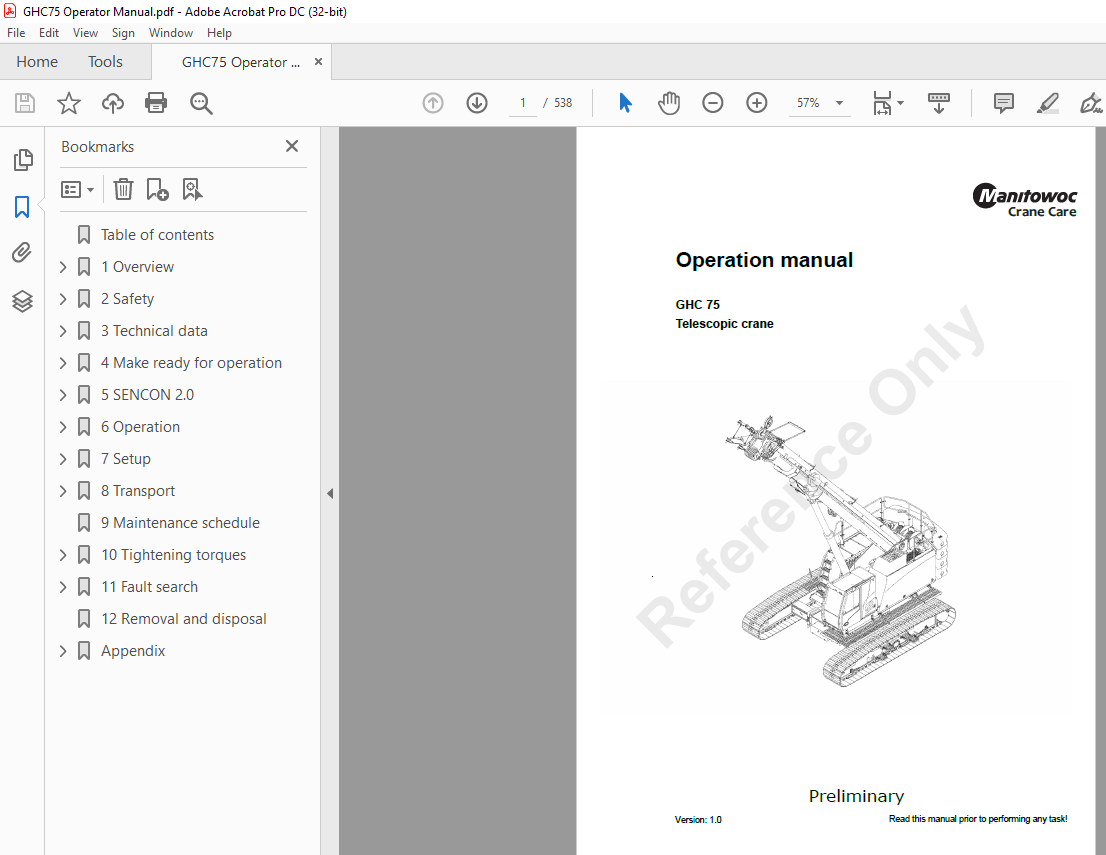1106x855 pixels.
Task: Open the Sign/fill pen tool
Action: point(1090,103)
